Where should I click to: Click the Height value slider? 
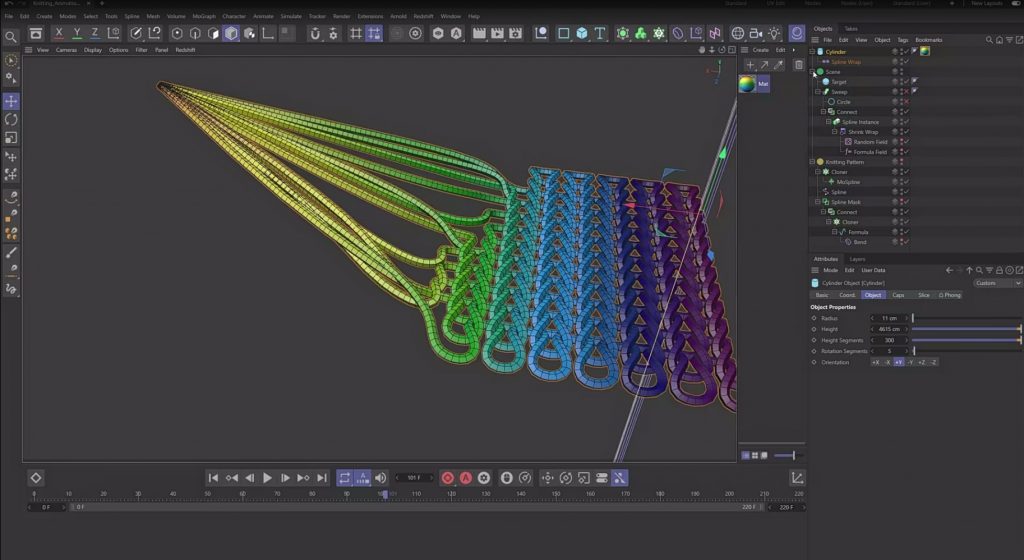tap(967, 329)
